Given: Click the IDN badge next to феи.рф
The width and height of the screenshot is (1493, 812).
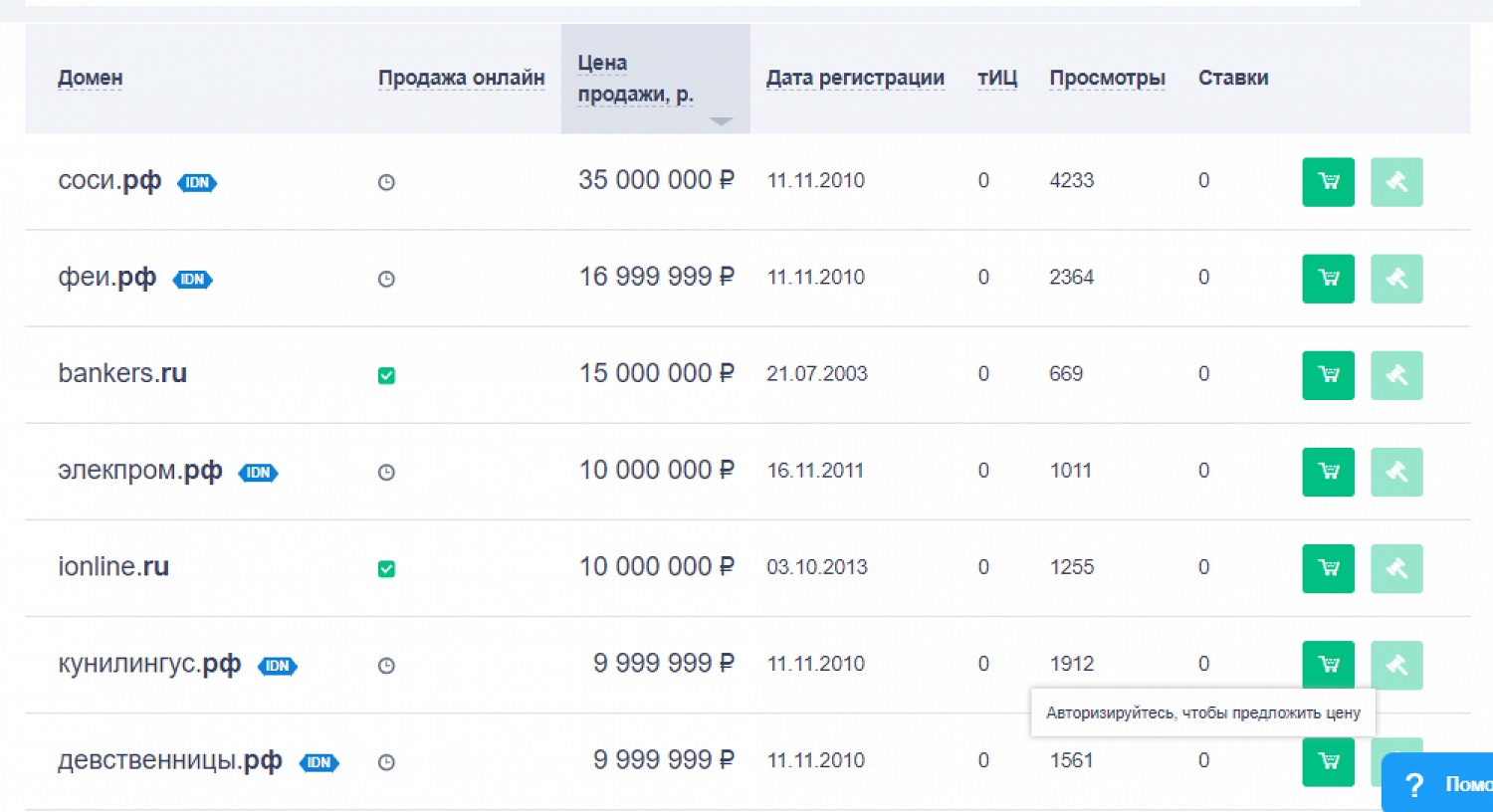Looking at the screenshot, I should pos(193,279).
